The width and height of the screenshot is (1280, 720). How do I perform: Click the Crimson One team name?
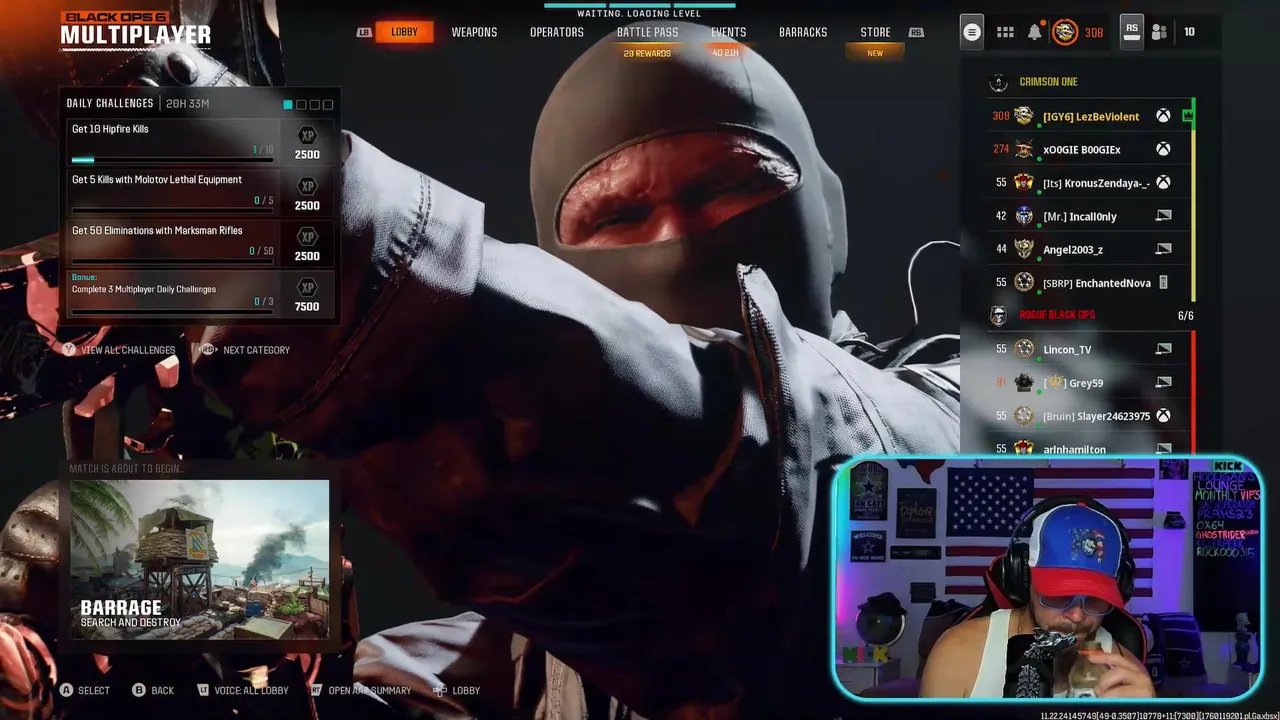1048,82
